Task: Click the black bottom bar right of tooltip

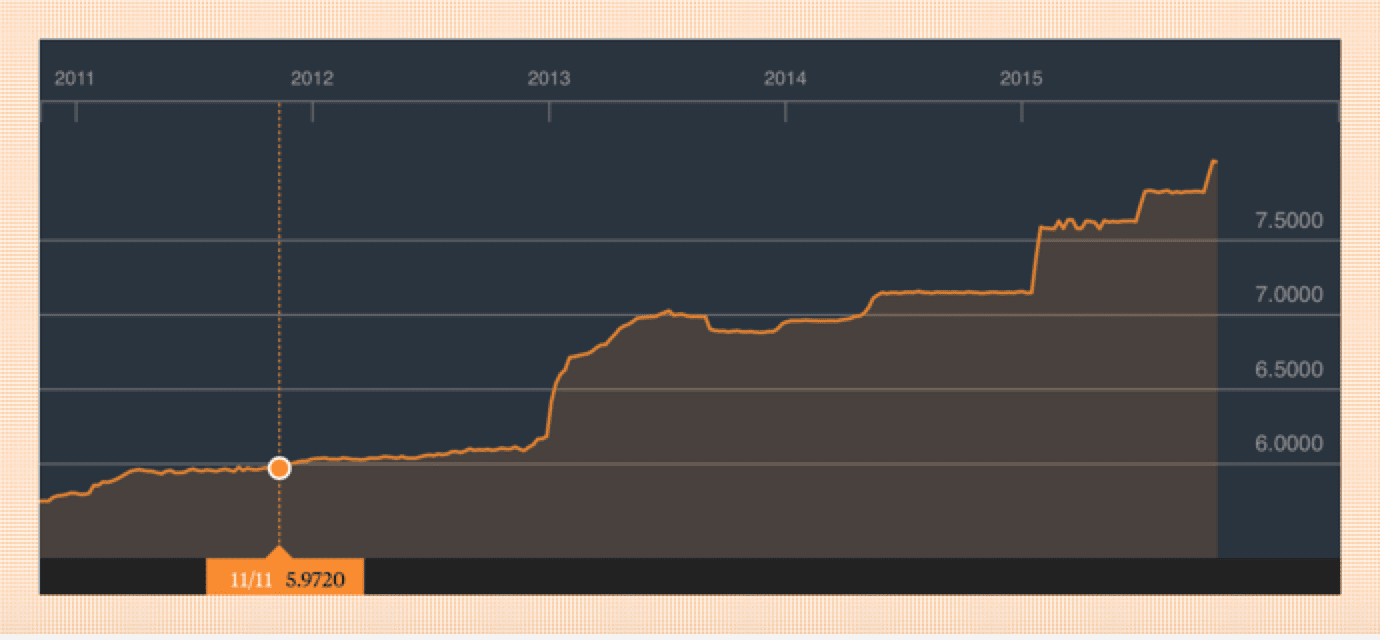Action: click(850, 577)
